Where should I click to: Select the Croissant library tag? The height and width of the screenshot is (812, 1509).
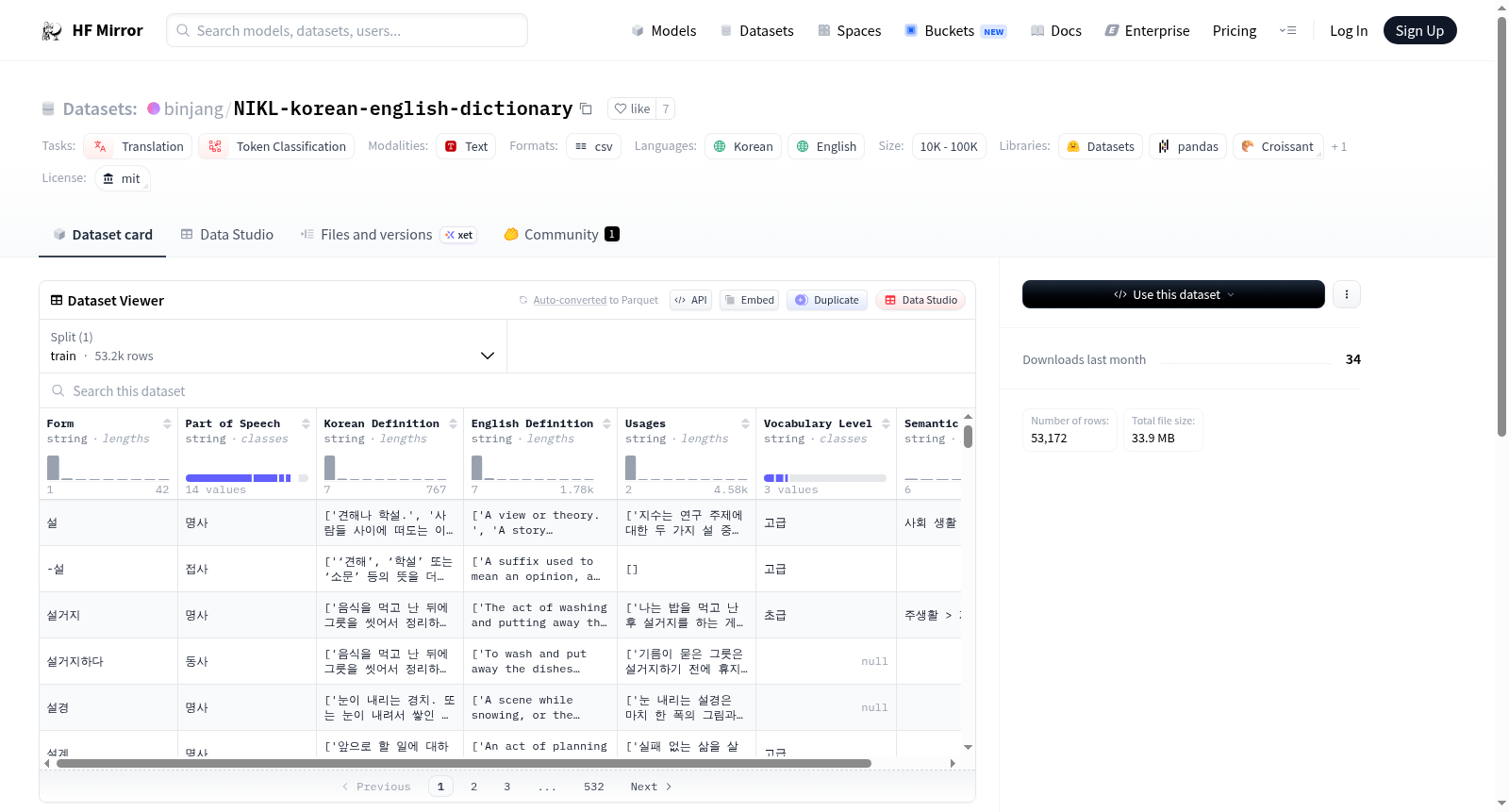tap(1278, 146)
